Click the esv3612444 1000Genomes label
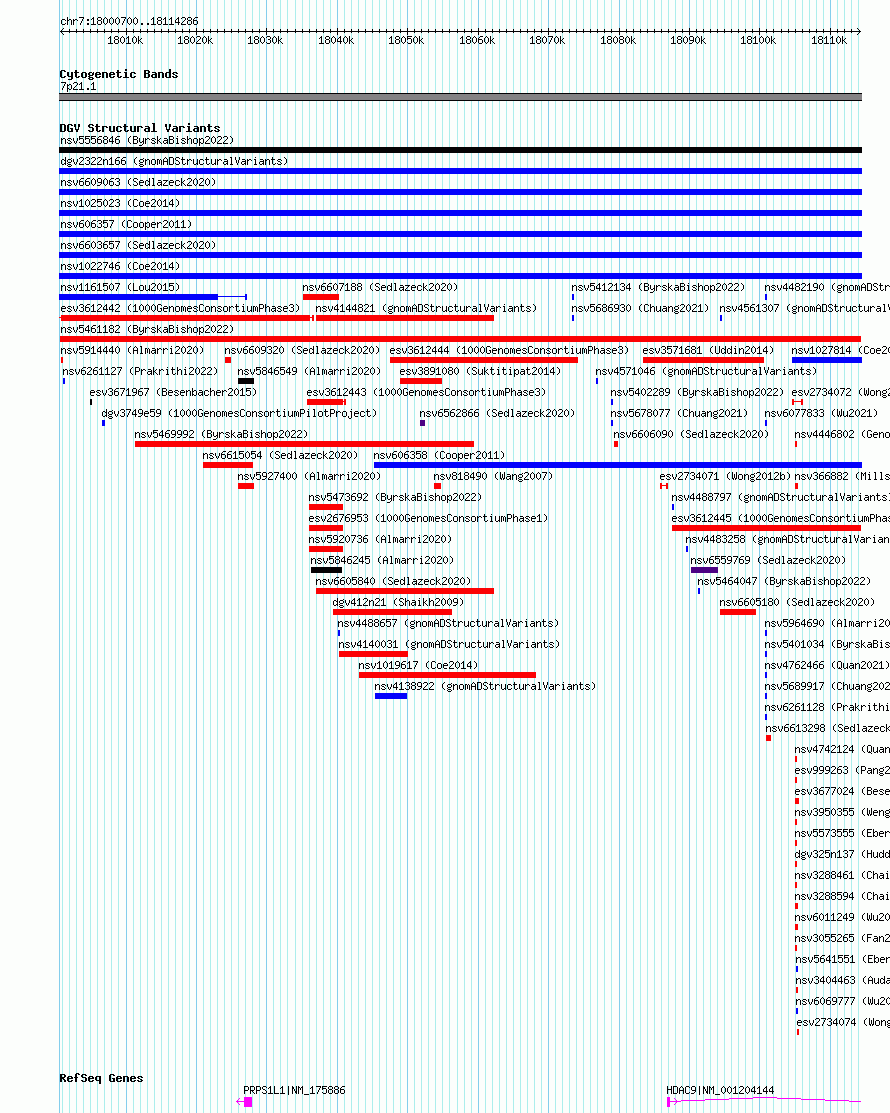 click(x=510, y=351)
